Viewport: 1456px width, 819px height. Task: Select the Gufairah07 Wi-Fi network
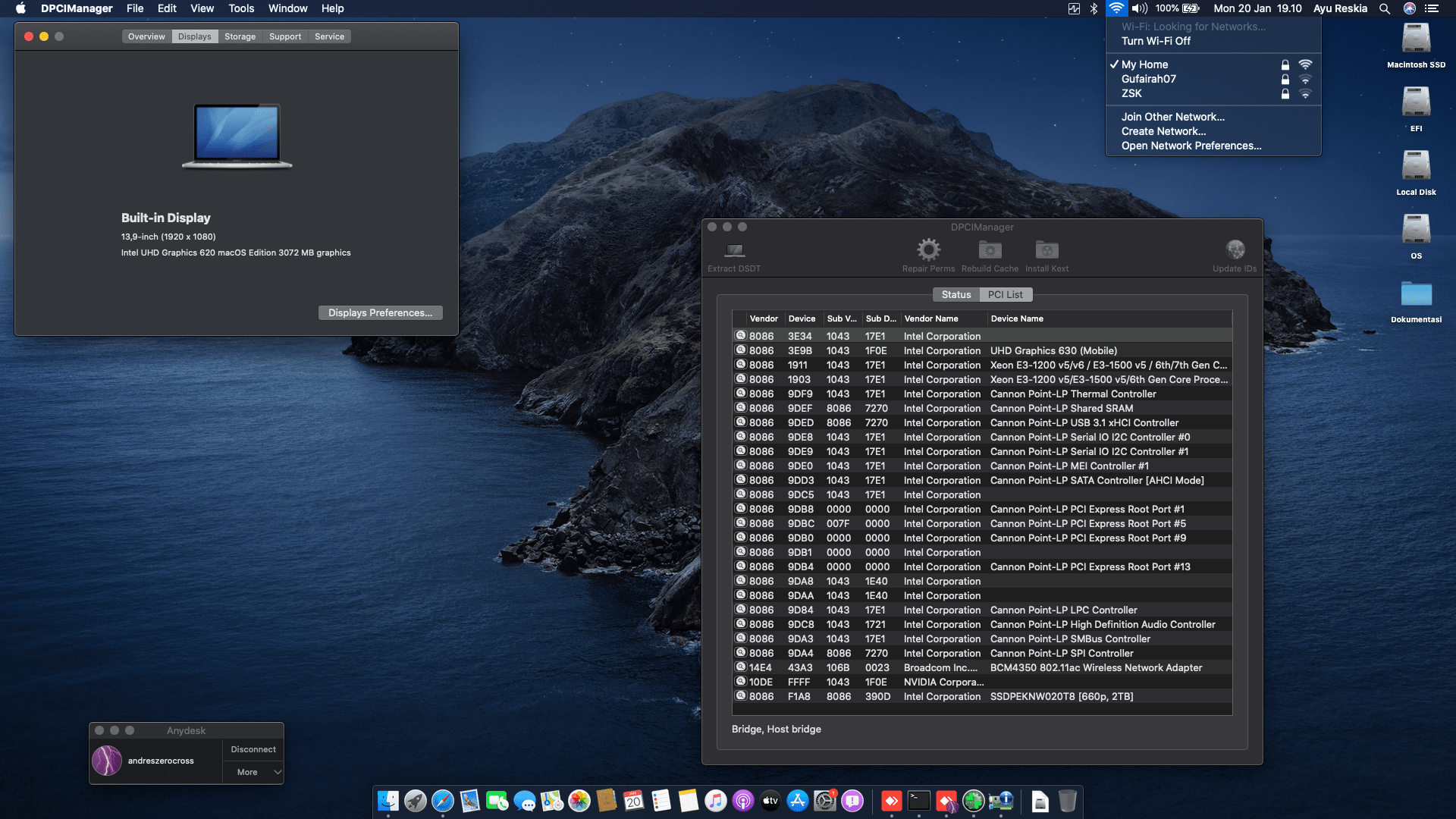point(1149,79)
